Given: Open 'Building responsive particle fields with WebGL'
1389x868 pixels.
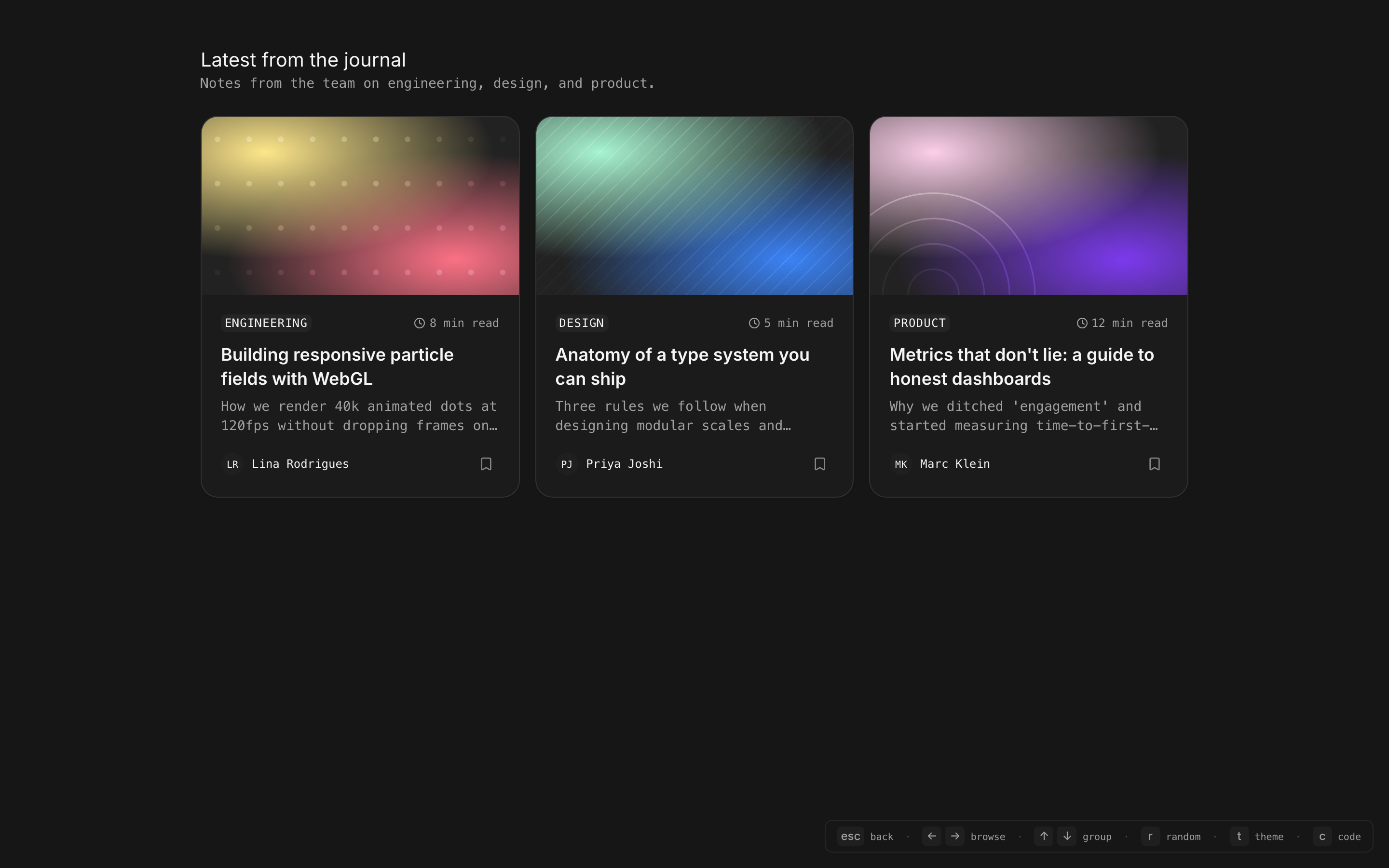Looking at the screenshot, I should click(337, 366).
